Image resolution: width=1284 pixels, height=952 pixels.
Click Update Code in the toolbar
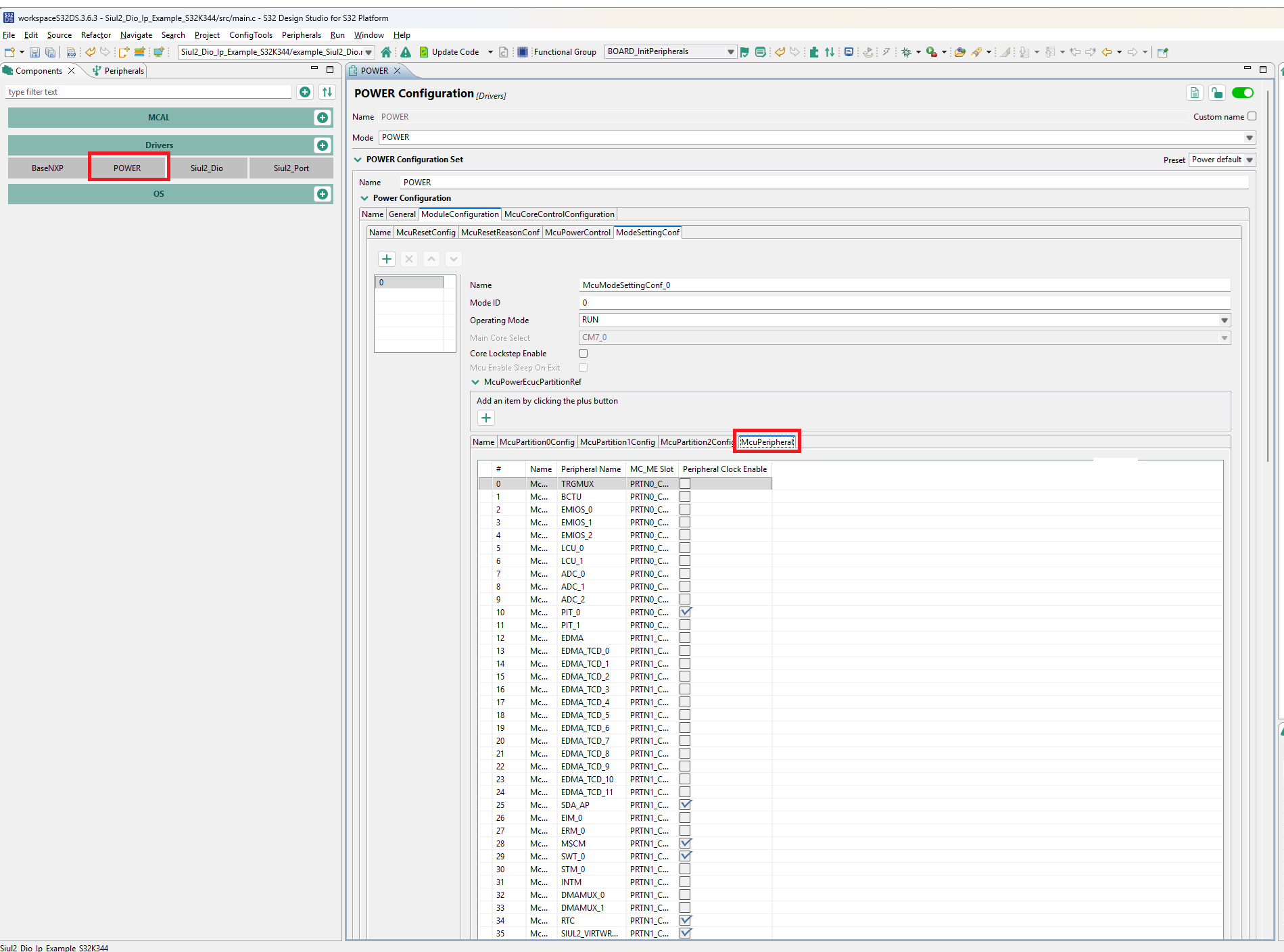point(449,52)
